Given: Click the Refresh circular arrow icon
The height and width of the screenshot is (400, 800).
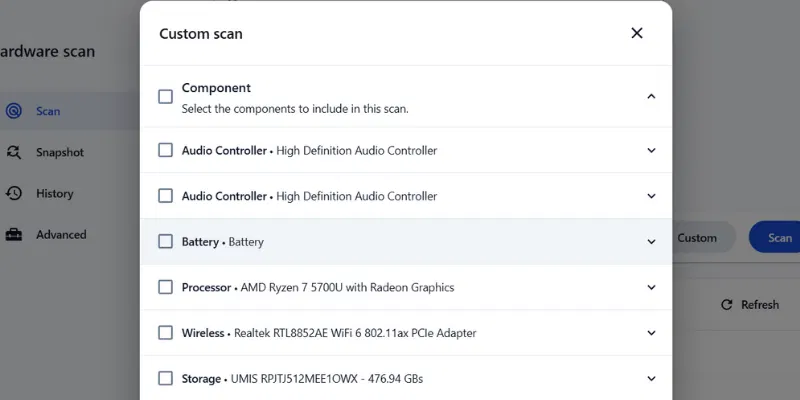Looking at the screenshot, I should (x=725, y=304).
